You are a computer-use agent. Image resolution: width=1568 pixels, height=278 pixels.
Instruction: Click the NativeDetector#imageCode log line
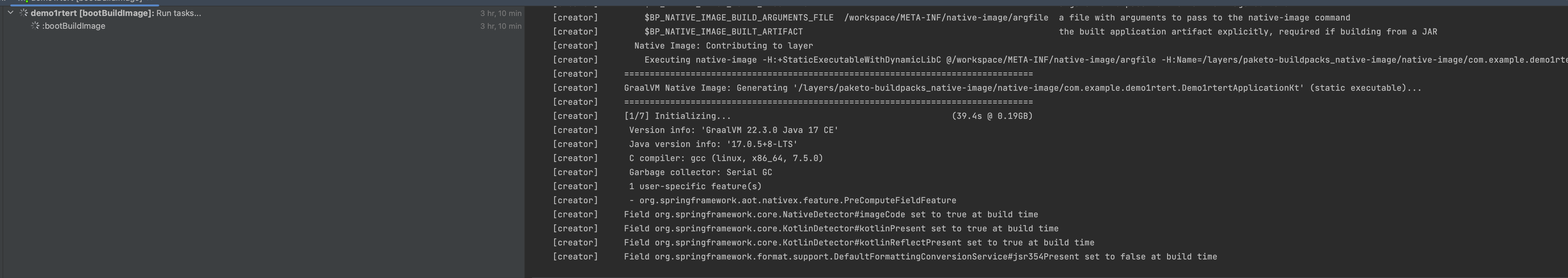(831, 215)
